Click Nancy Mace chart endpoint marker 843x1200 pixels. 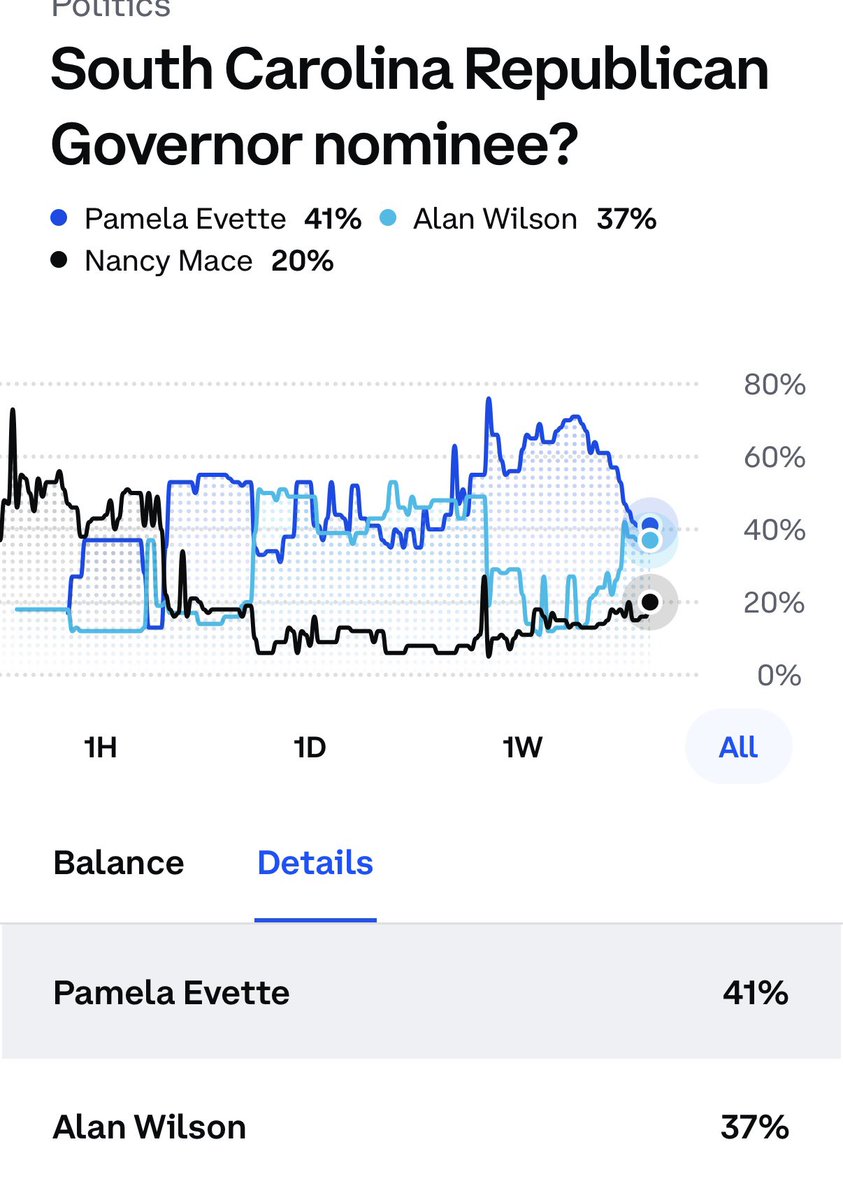click(650, 602)
